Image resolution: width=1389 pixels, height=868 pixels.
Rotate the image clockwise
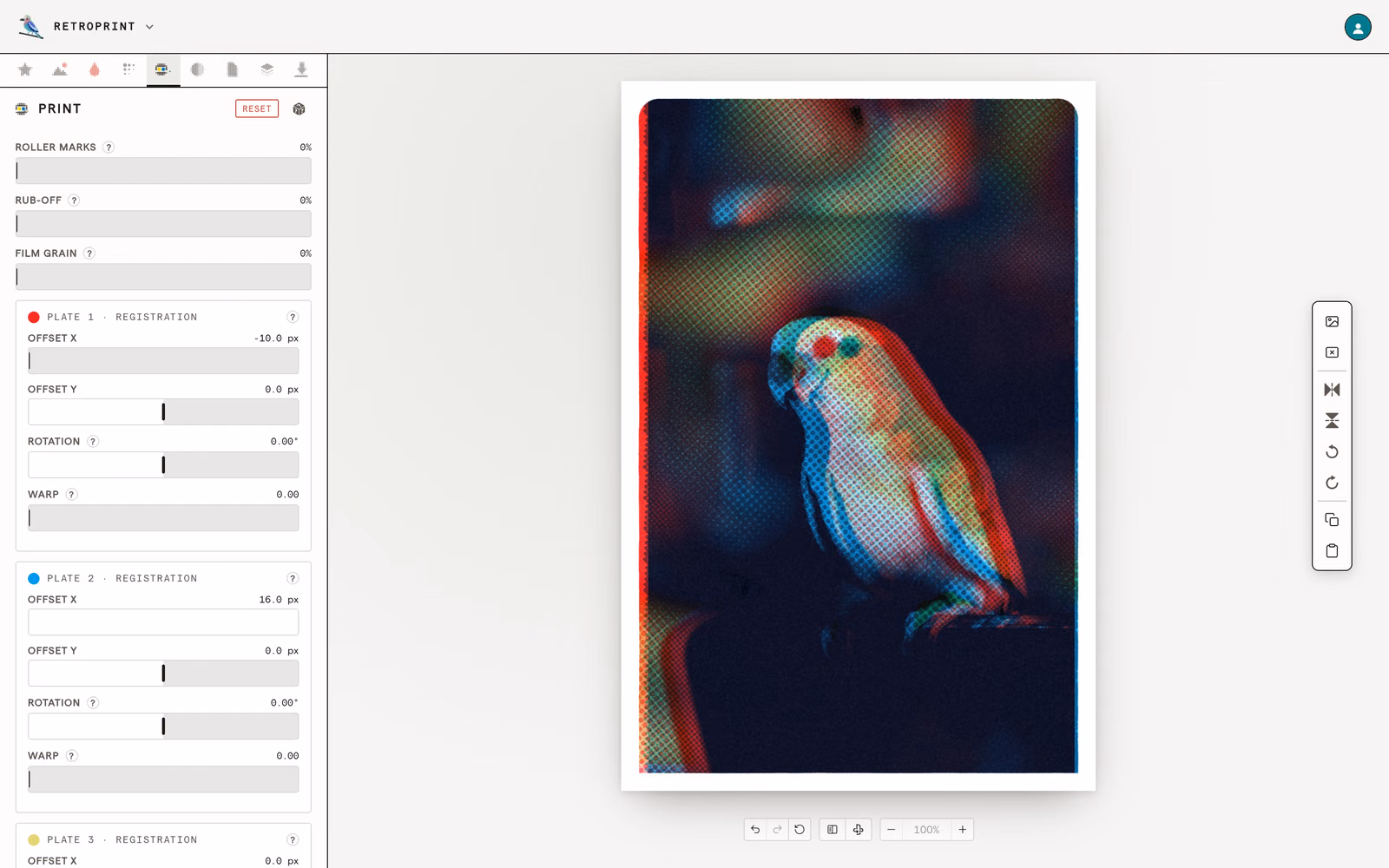click(1332, 483)
